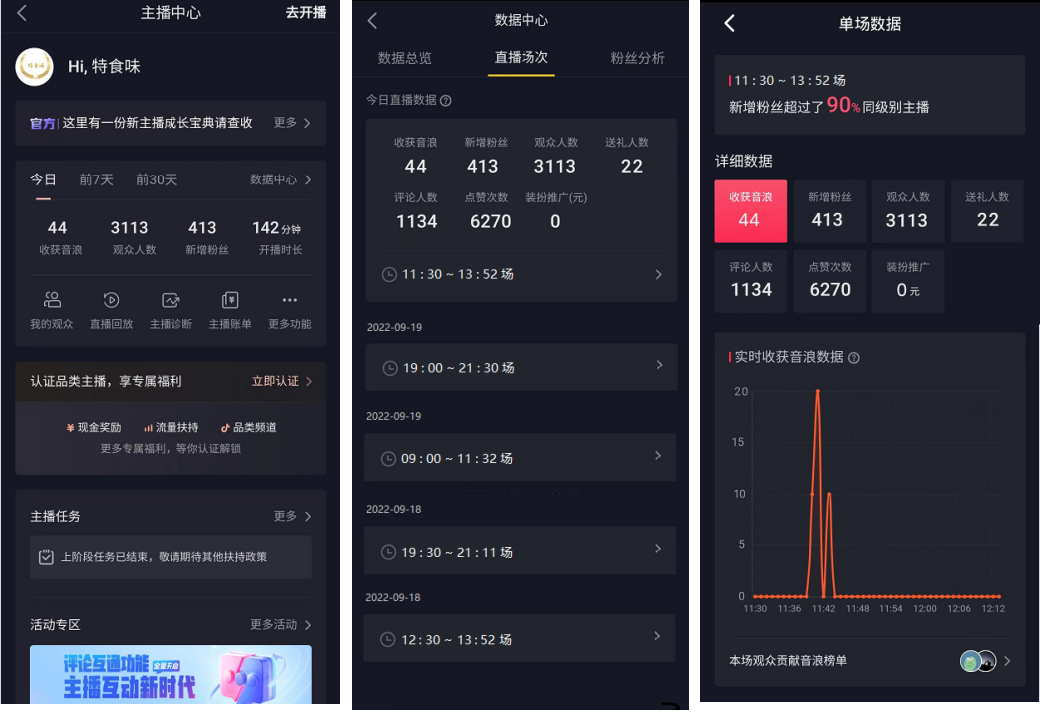Open the 主播账单 bill icon
Screen dimensions: 1042x712
tap(230, 300)
